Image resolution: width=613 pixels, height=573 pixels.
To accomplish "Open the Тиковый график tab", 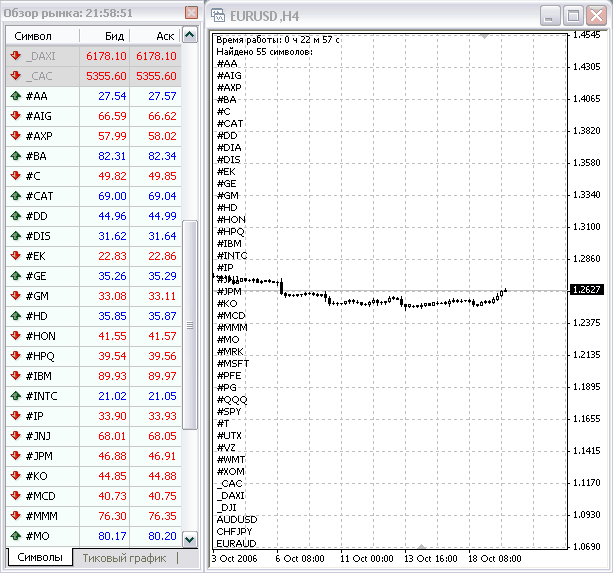I will click(124, 558).
